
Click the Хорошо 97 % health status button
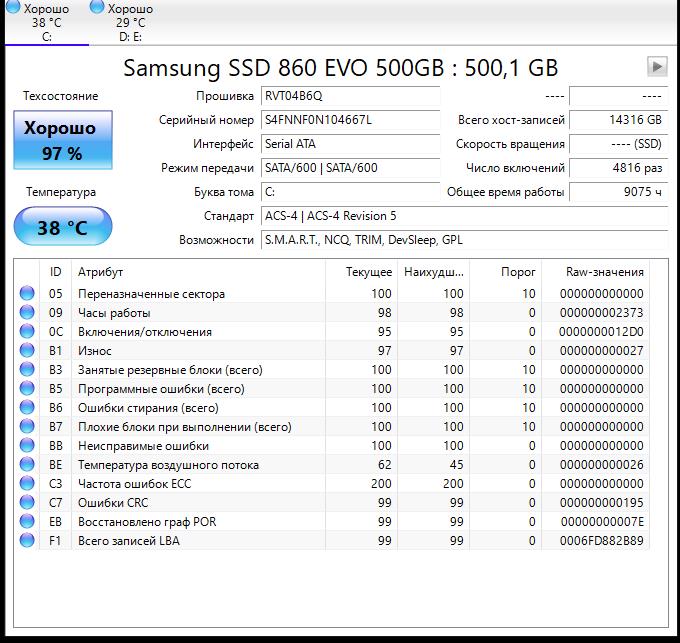pos(63,140)
